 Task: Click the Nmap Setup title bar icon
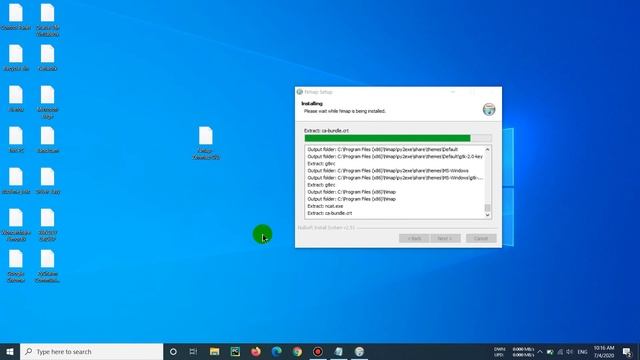tap(300, 92)
